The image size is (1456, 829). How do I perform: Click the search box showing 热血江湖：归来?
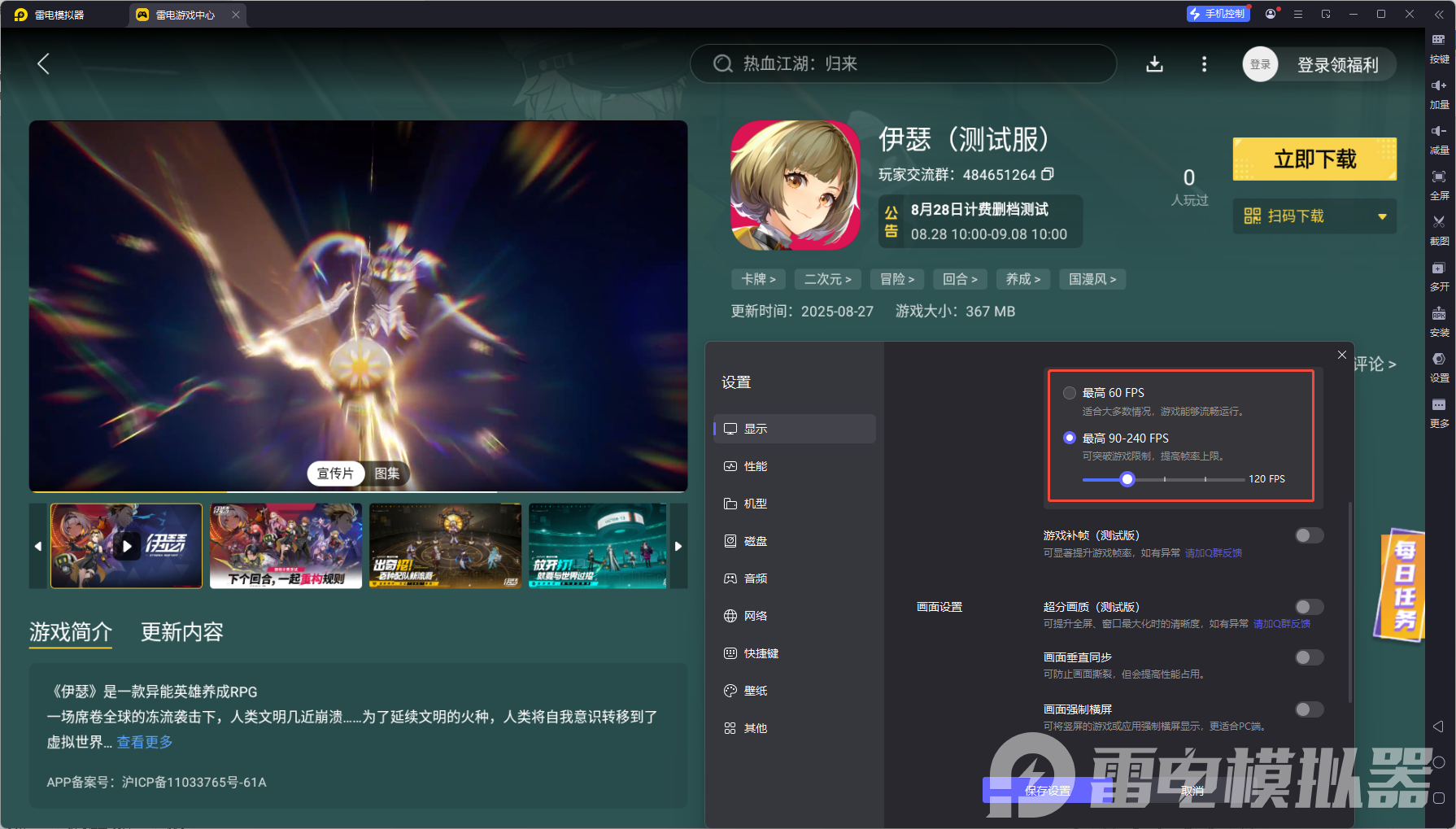pyautogui.click(x=903, y=63)
